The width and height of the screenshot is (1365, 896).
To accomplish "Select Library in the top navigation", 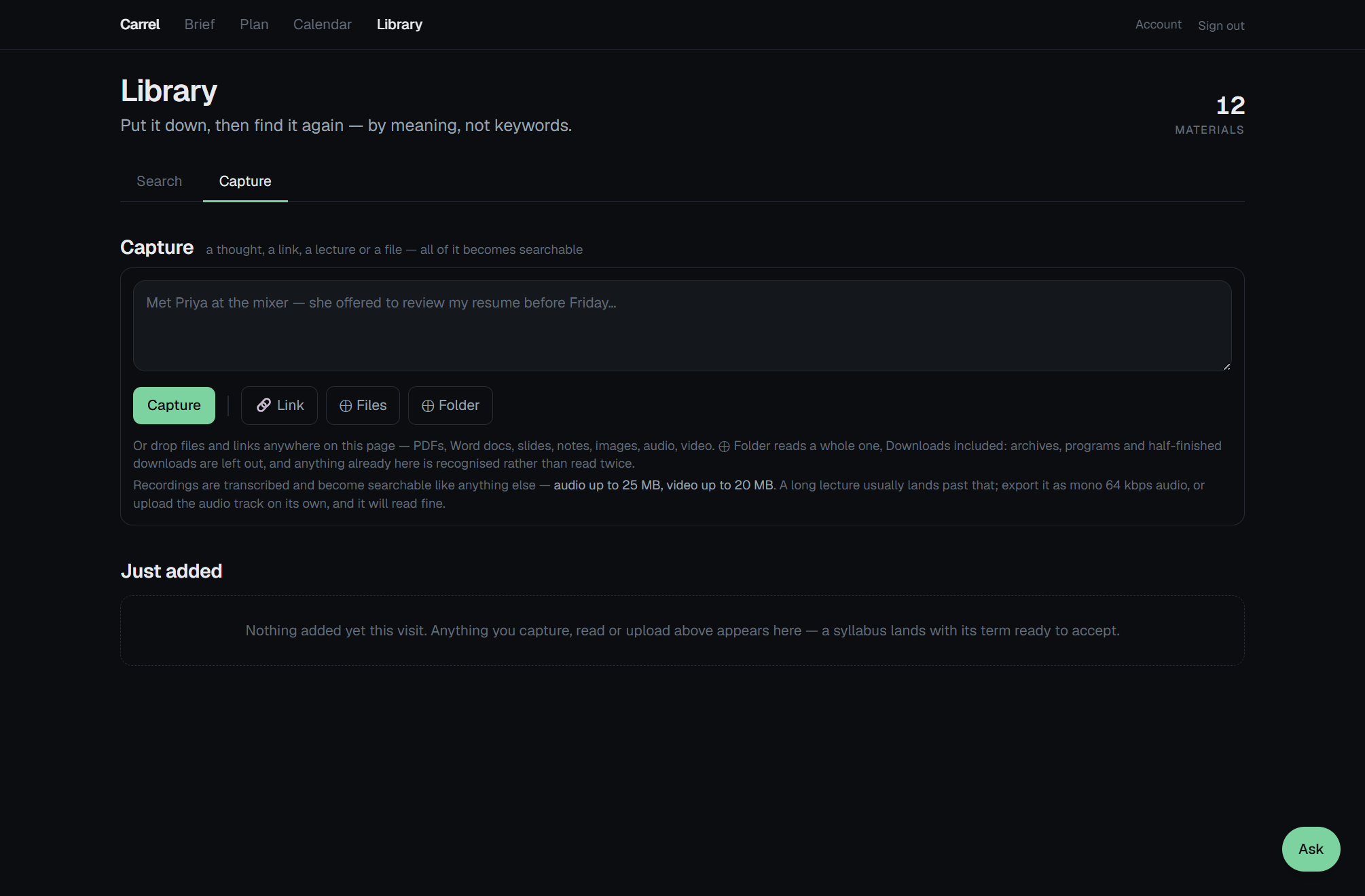I will tap(399, 24).
